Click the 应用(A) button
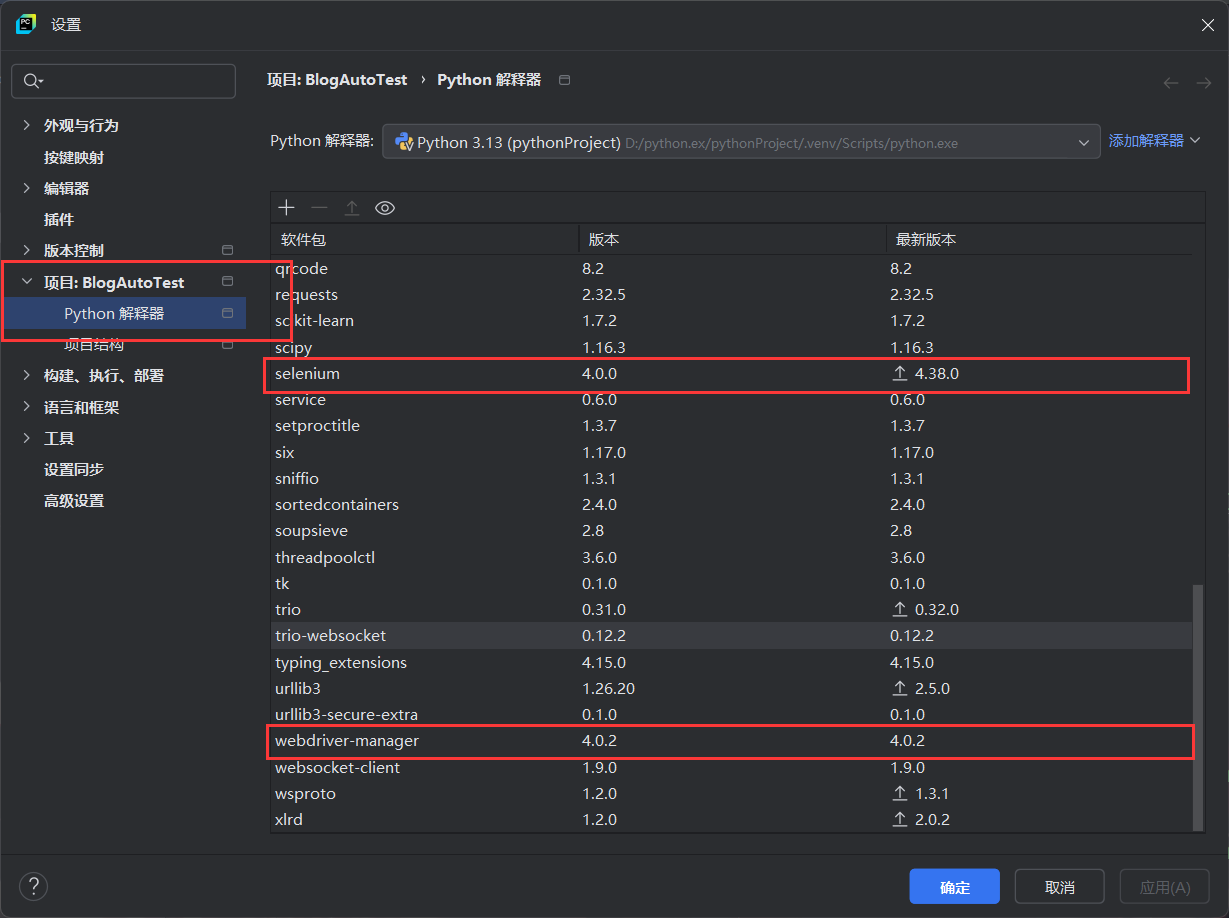The image size is (1229, 918). pos(1165,887)
